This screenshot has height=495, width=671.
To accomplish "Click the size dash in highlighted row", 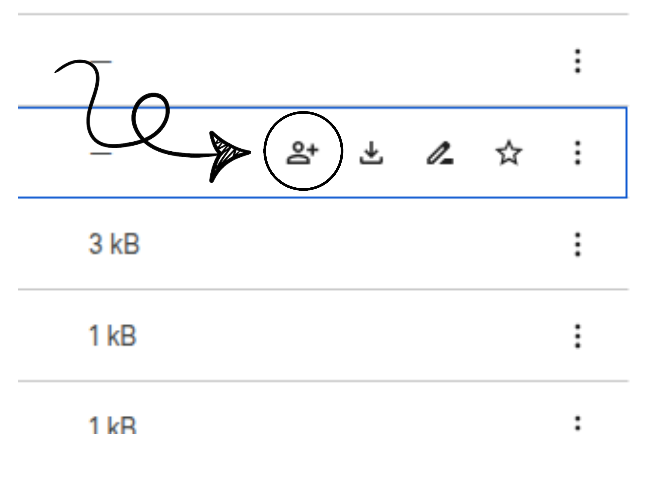I will tap(100, 153).
